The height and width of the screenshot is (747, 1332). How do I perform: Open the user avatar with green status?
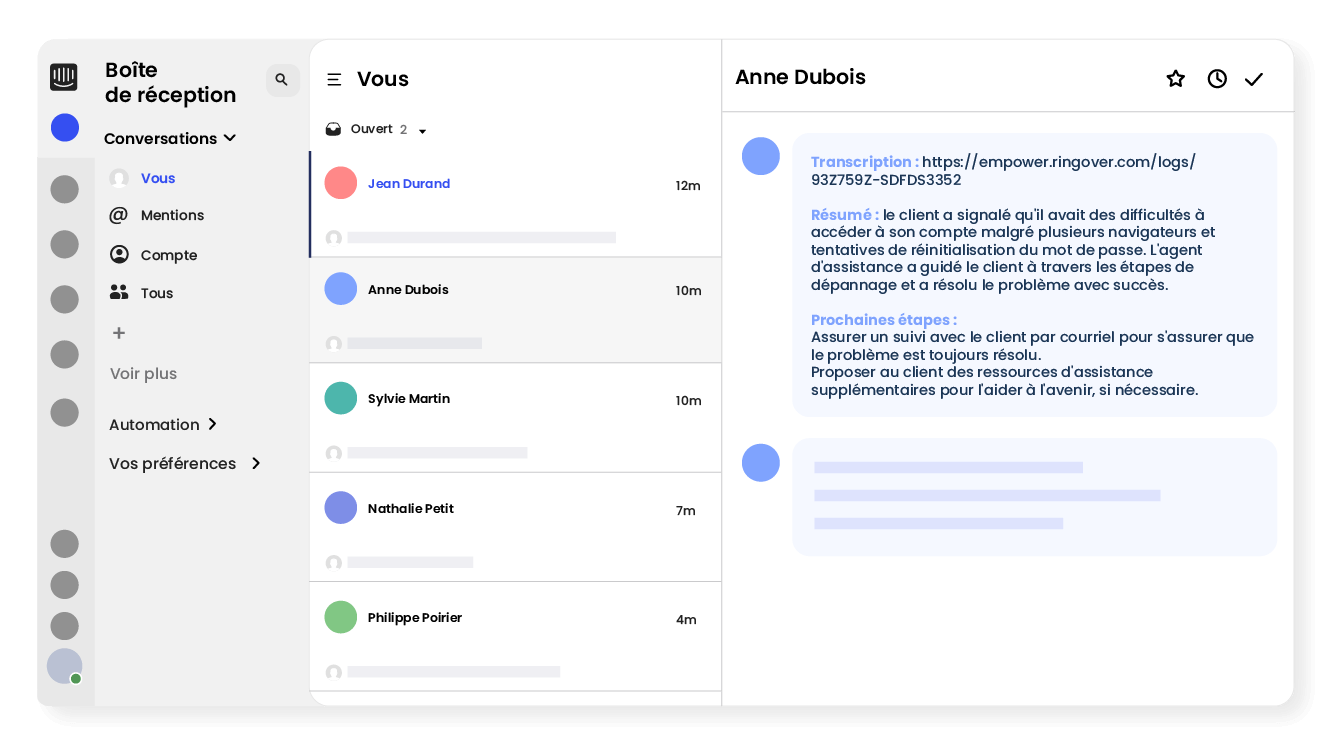(65, 666)
